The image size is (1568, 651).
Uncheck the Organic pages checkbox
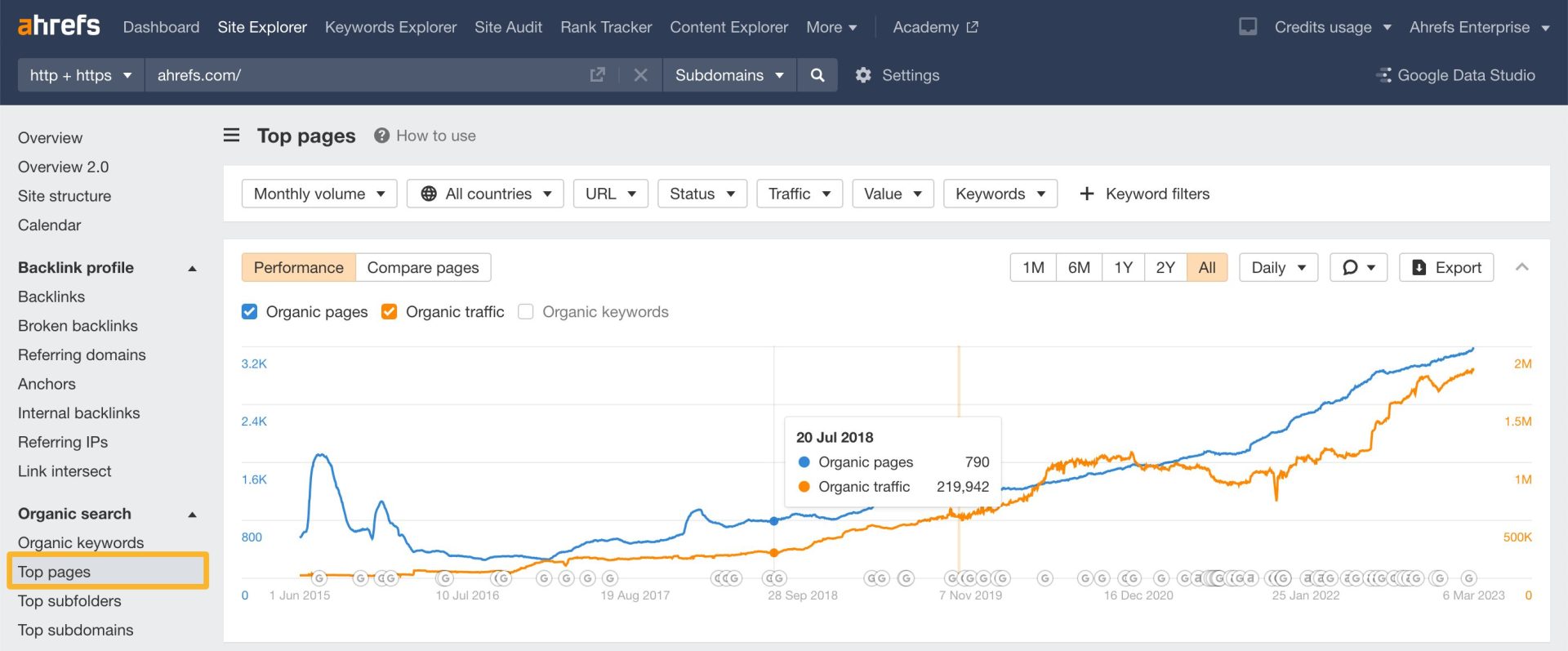pyautogui.click(x=250, y=312)
